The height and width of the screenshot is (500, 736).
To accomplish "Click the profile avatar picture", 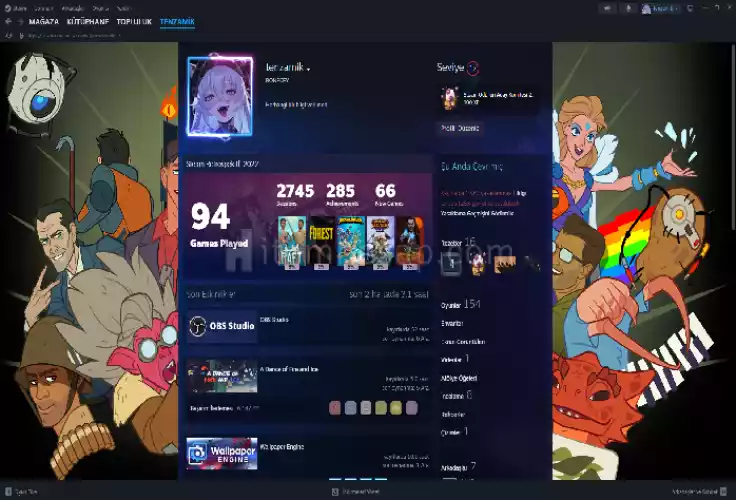I will (x=219, y=96).
